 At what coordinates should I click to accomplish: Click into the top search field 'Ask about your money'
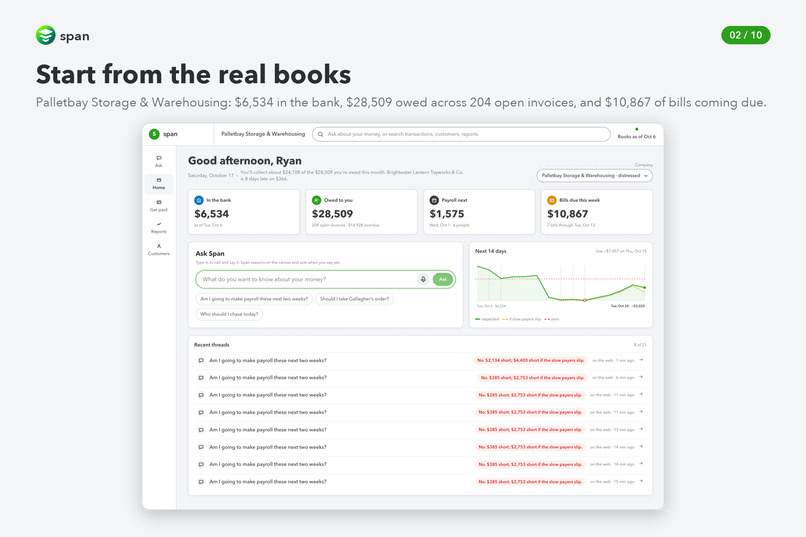click(461, 134)
